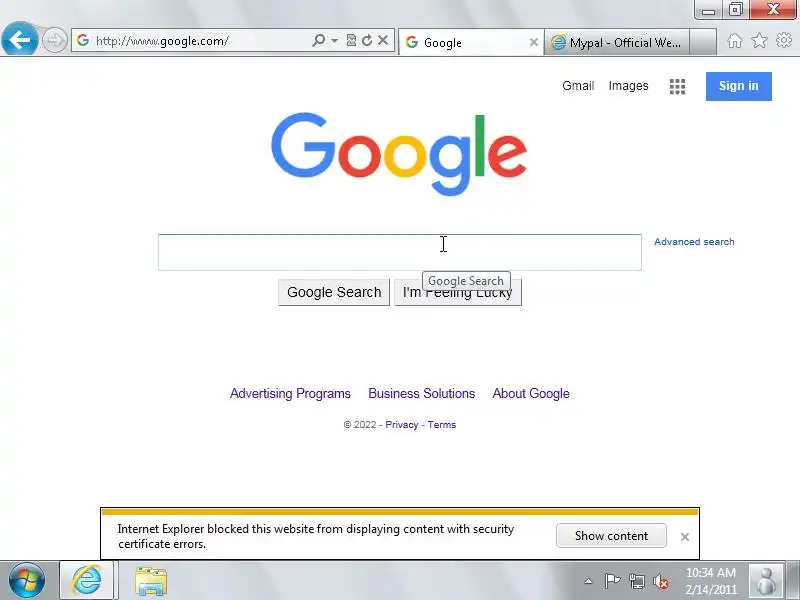
Task: Click the network tray icon
Action: 637,581
